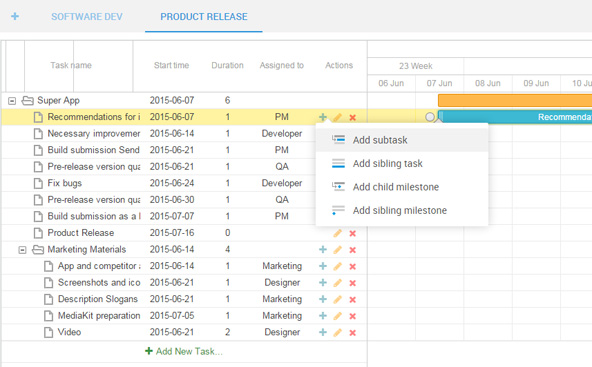This screenshot has width=592, height=367.
Task: Select the PRODUCT RELEASE tab
Action: [x=204, y=17]
